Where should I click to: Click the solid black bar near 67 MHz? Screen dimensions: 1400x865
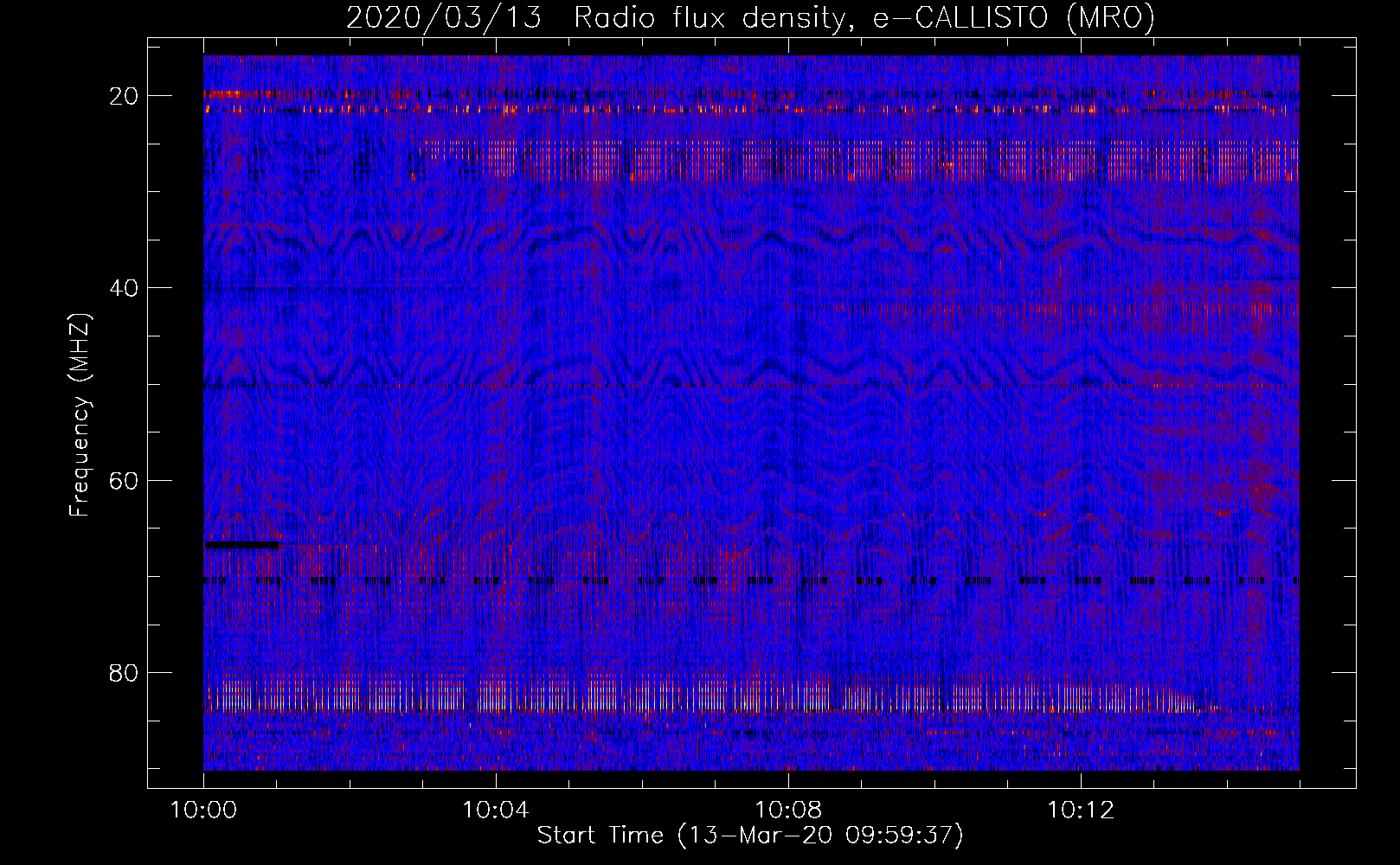click(x=242, y=545)
